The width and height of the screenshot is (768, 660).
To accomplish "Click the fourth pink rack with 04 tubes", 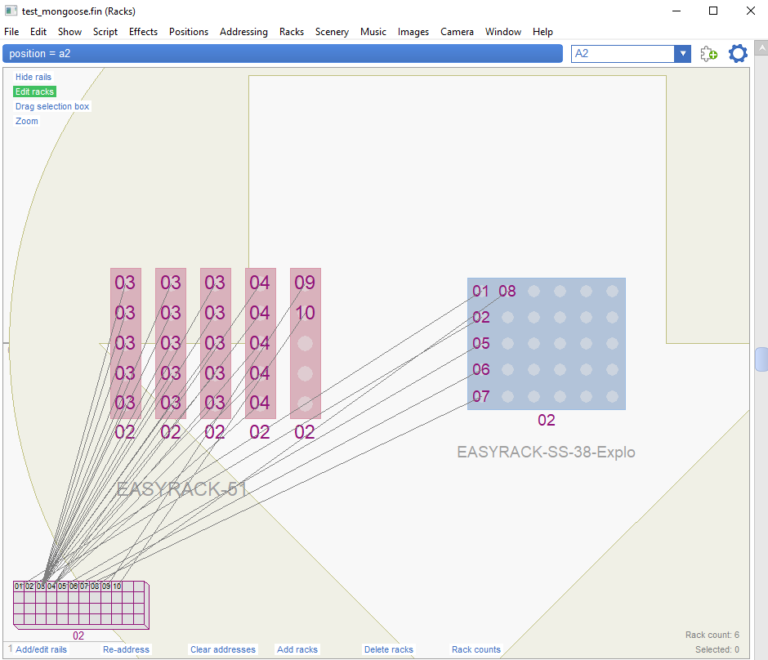I will pos(260,343).
